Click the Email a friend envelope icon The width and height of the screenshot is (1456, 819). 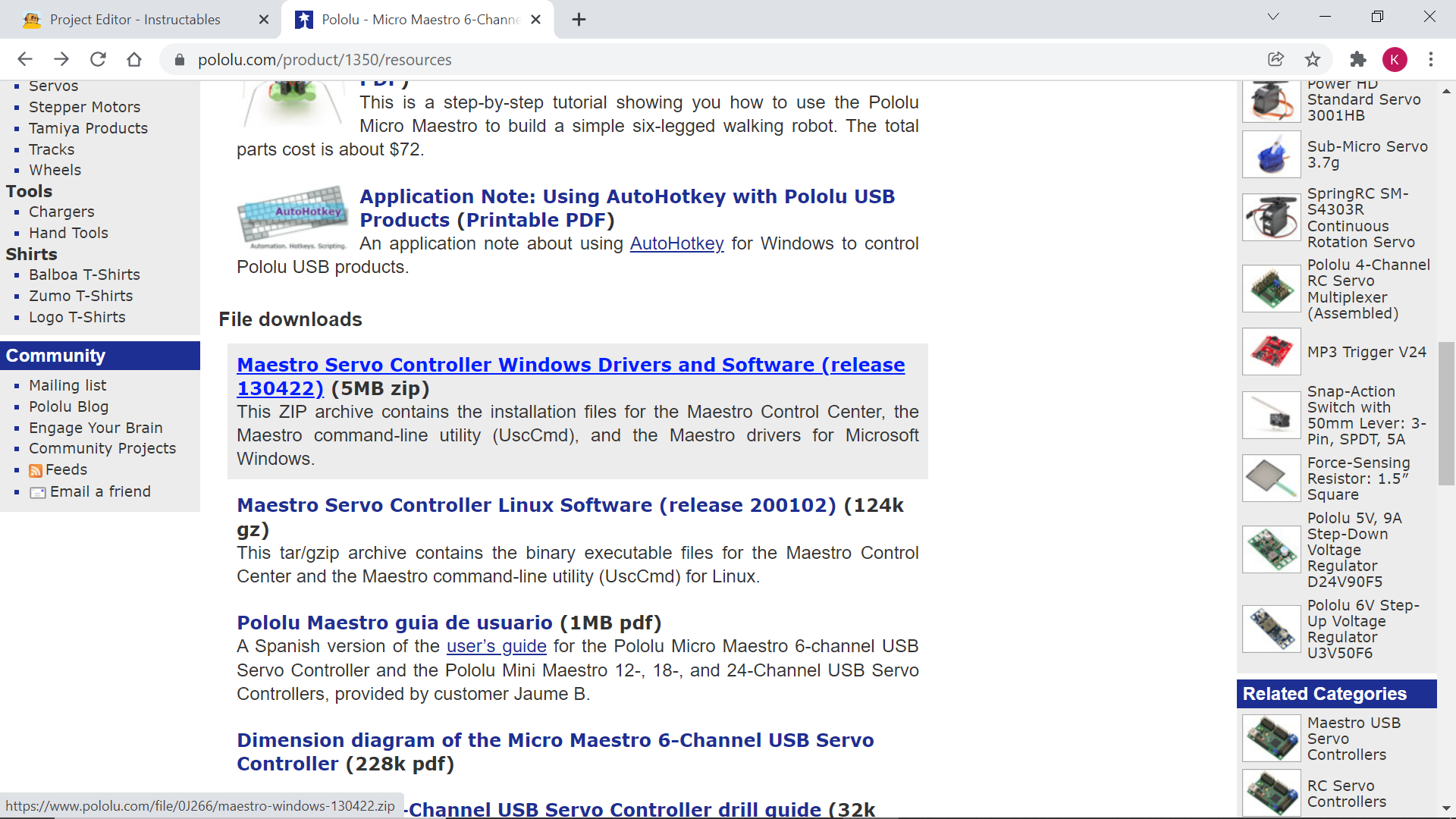(38, 493)
